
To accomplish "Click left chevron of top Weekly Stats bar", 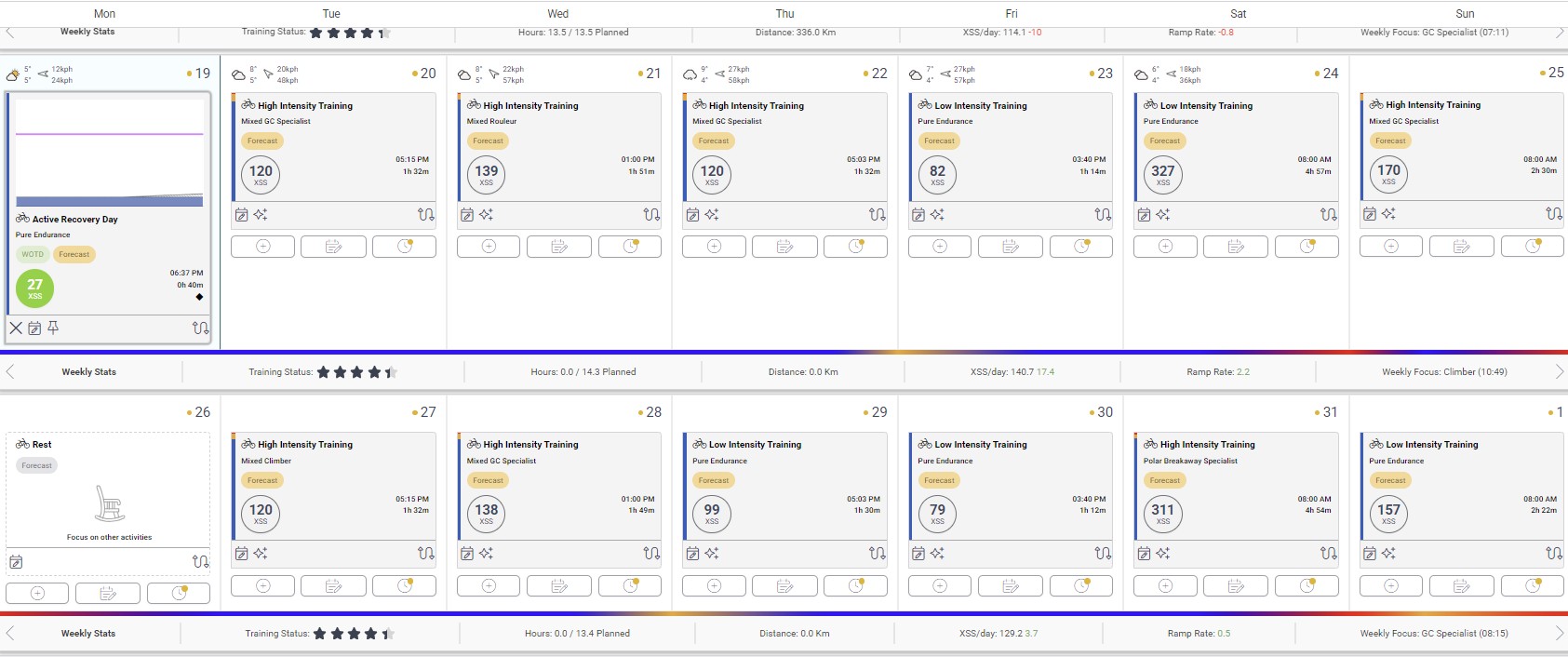I will pos(10,33).
